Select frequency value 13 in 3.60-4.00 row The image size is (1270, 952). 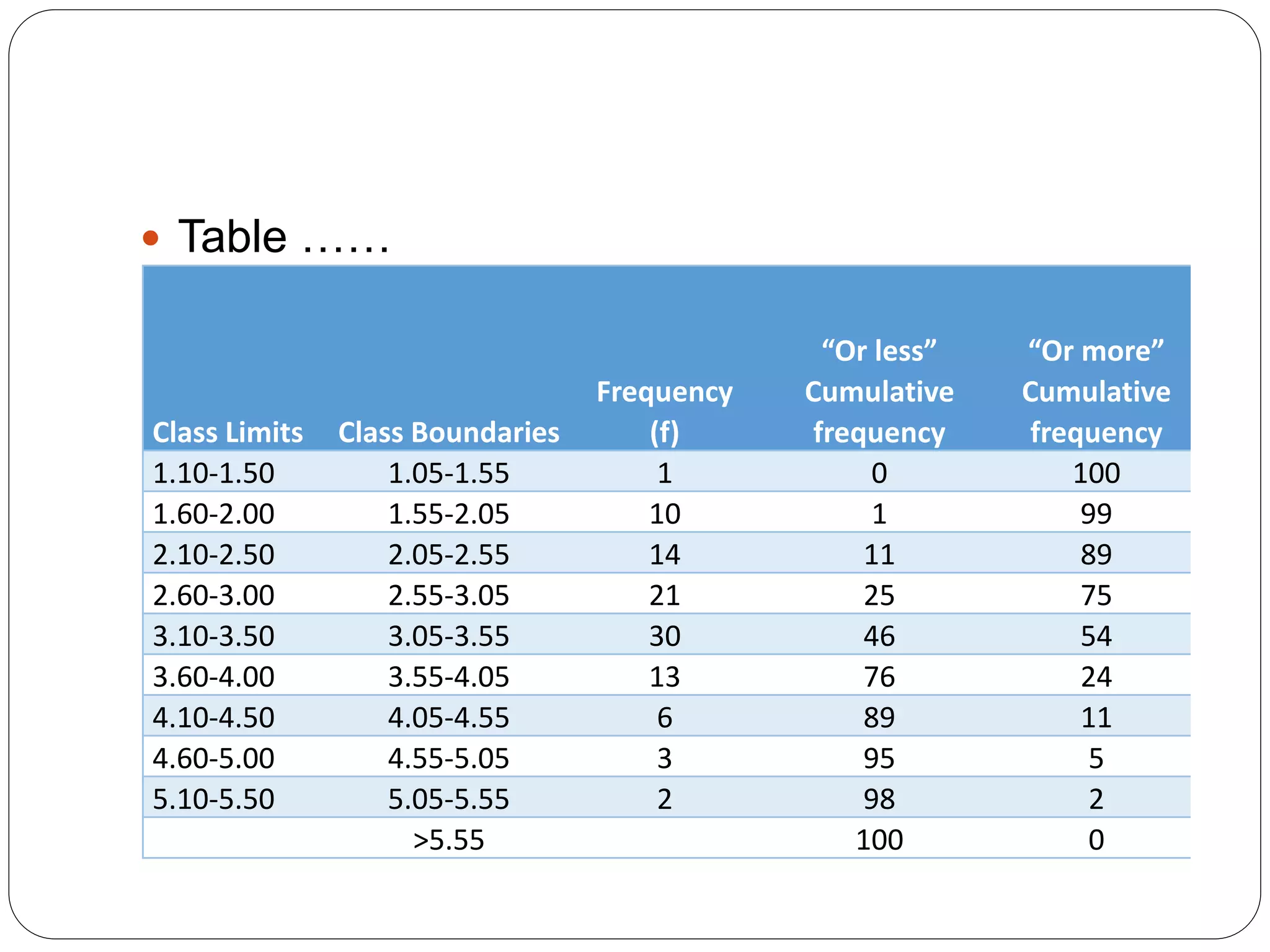point(665,677)
